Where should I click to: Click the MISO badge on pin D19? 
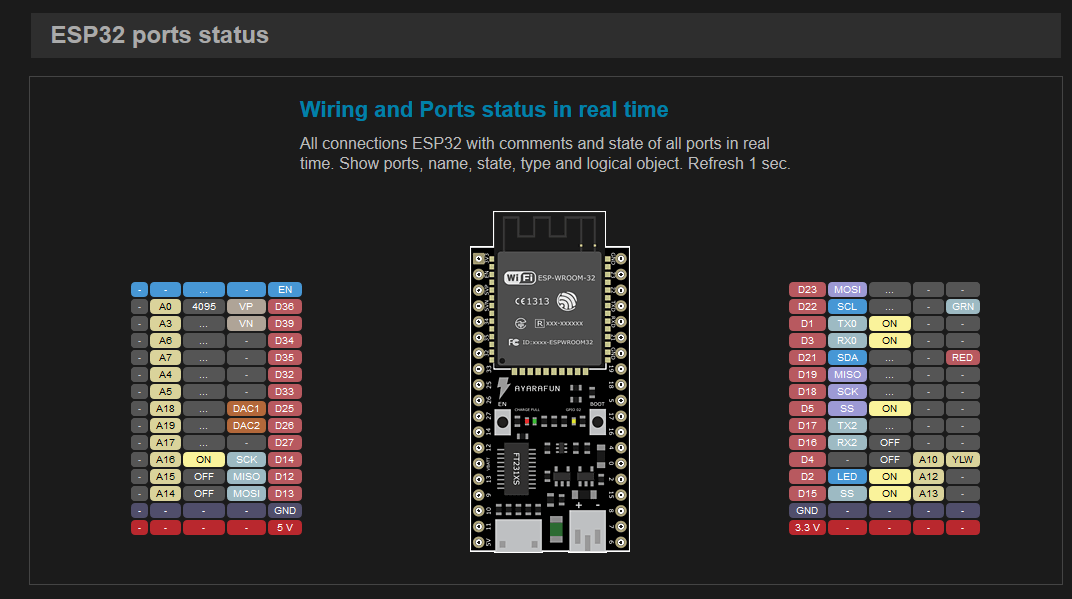tap(847, 374)
